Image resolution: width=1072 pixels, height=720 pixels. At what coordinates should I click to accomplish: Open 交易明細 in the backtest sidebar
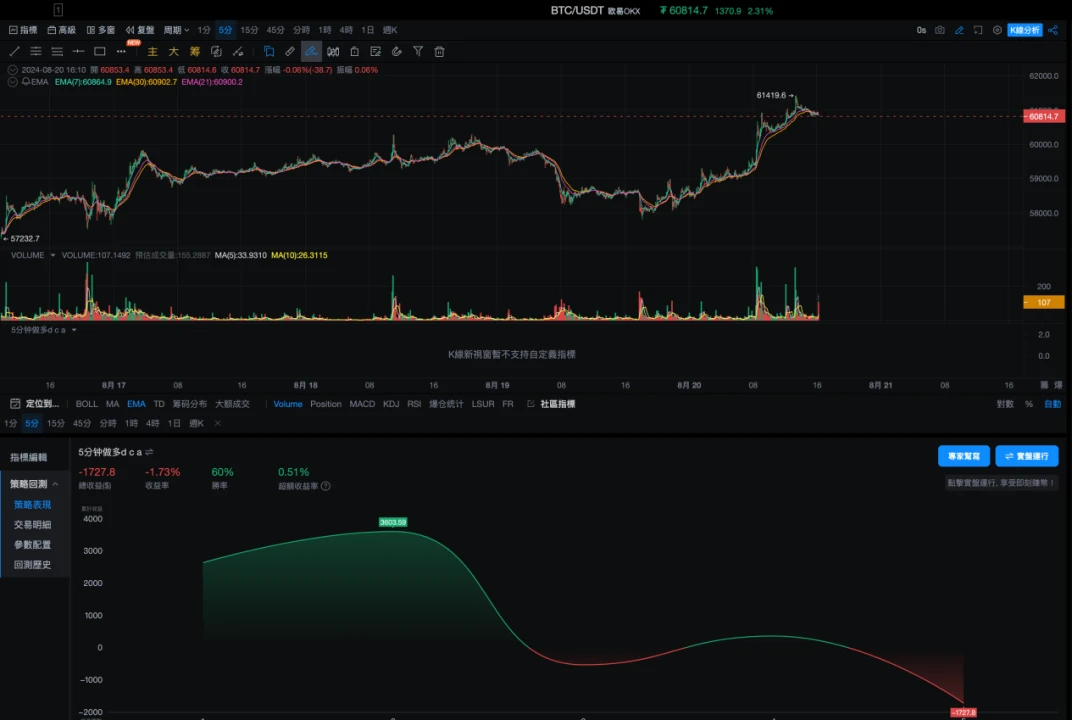[32, 524]
